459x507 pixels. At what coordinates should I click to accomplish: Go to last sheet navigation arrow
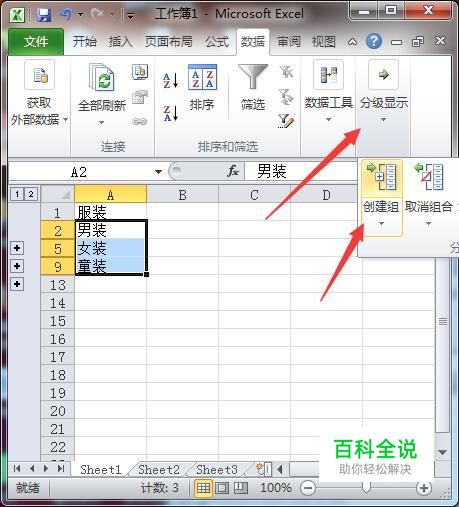[x=61, y=469]
